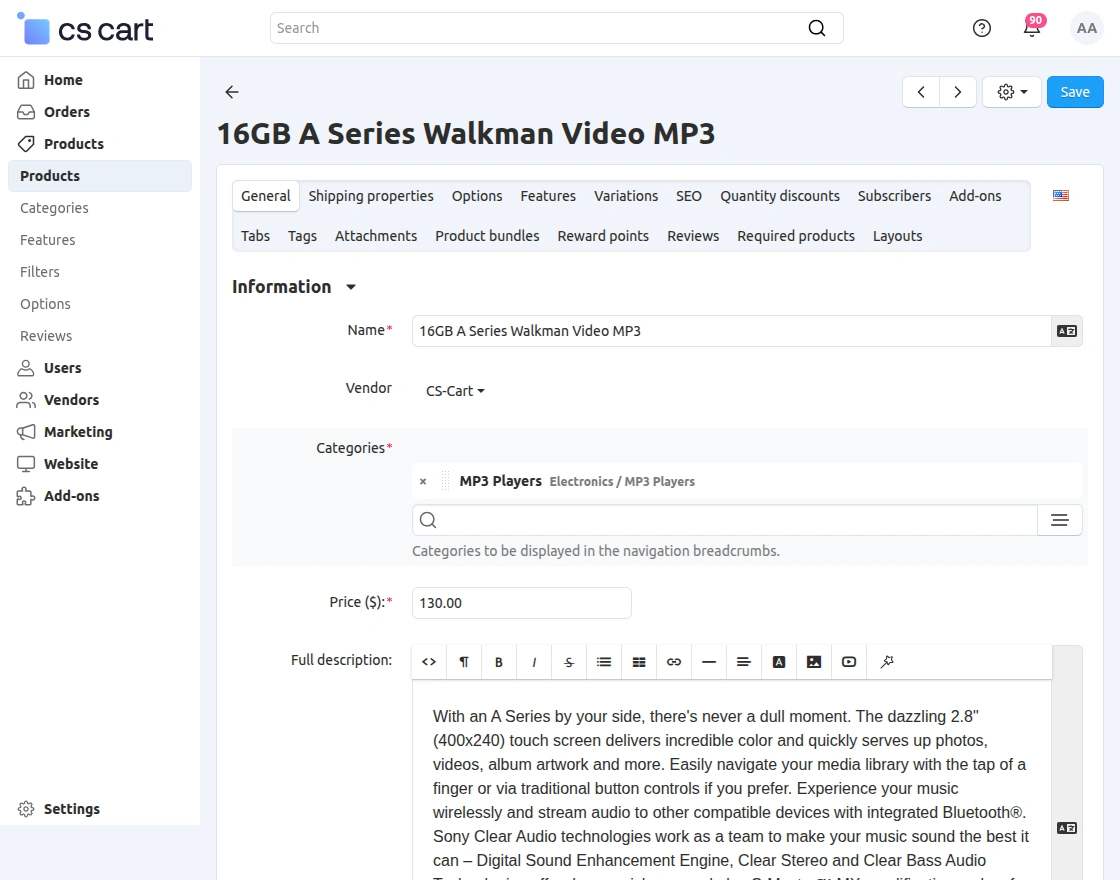The image size is (1120, 880).
Task: Remove the MP3 Players category
Action: click(x=423, y=481)
